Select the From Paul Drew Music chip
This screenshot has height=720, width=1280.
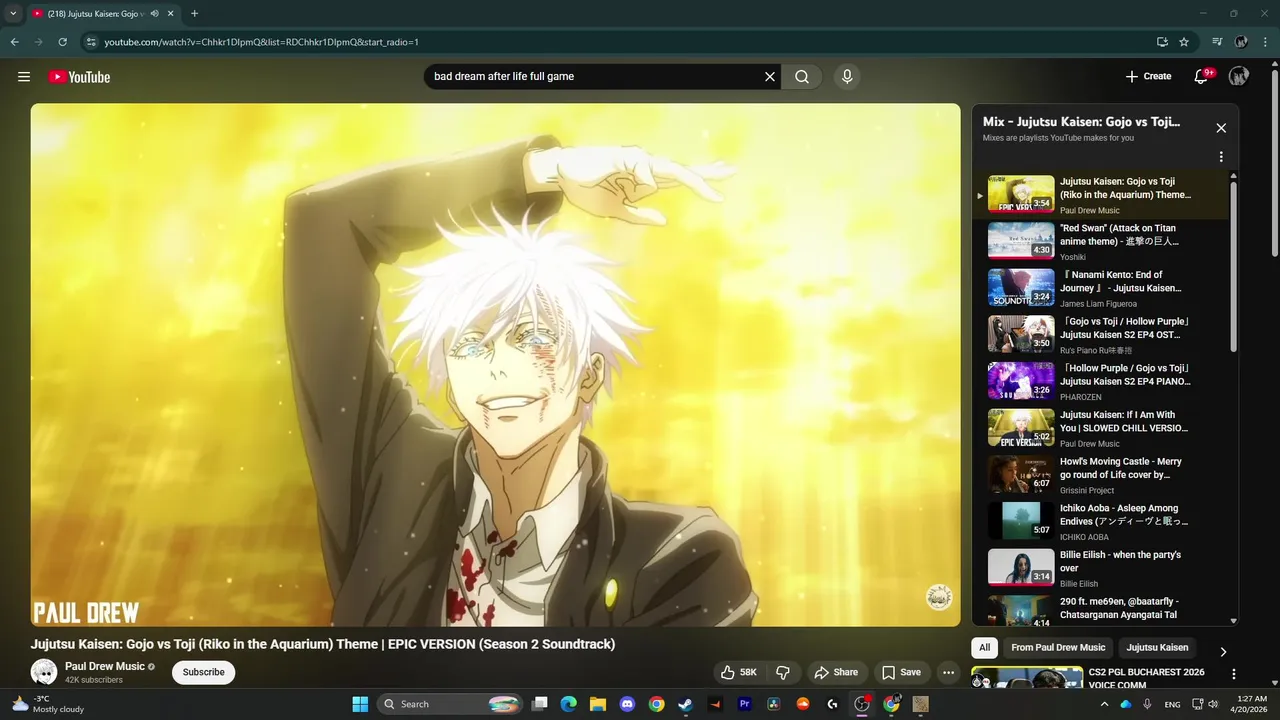(x=1058, y=648)
